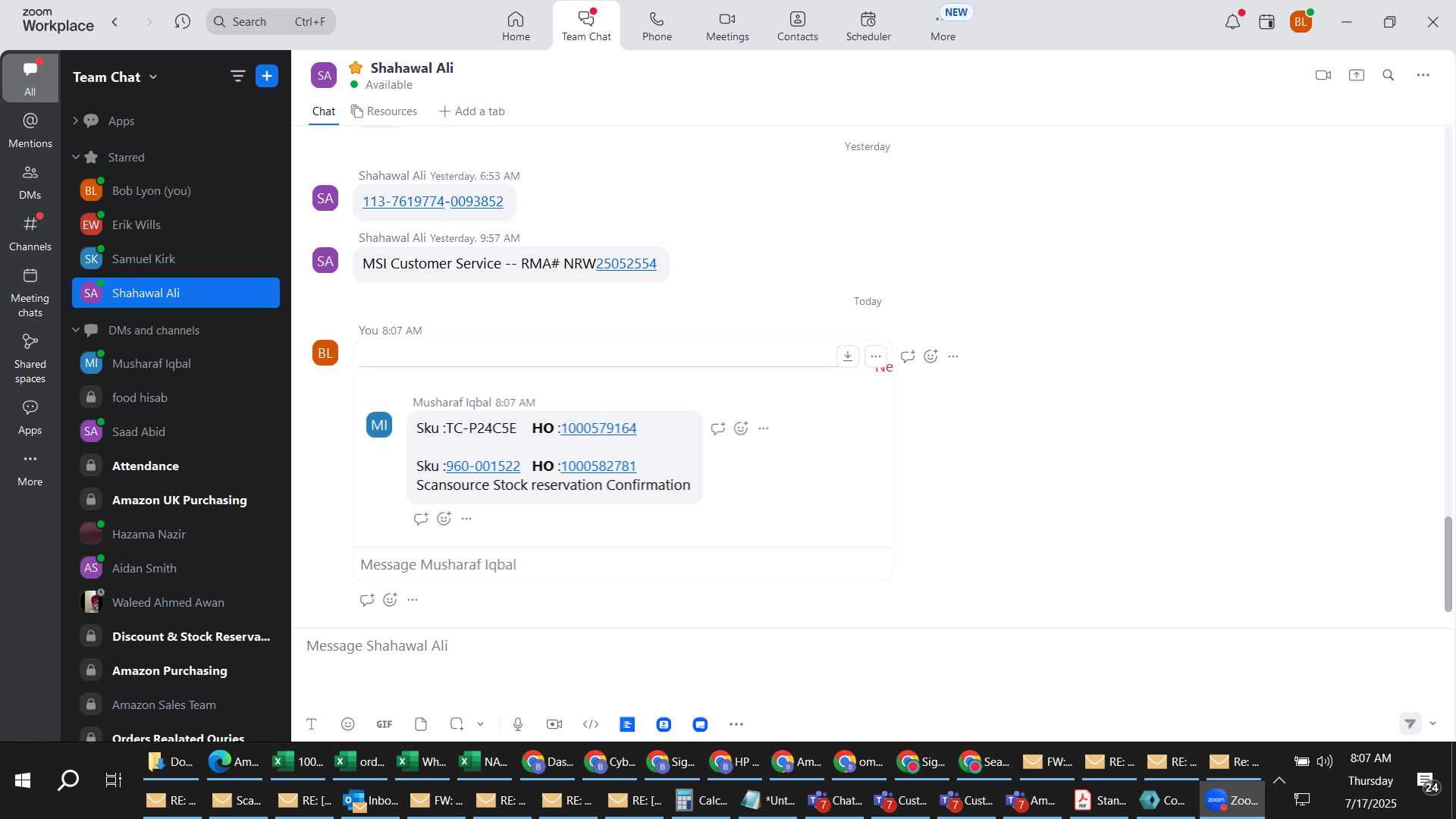
Task: Click the search box in top bar
Action: (271, 21)
